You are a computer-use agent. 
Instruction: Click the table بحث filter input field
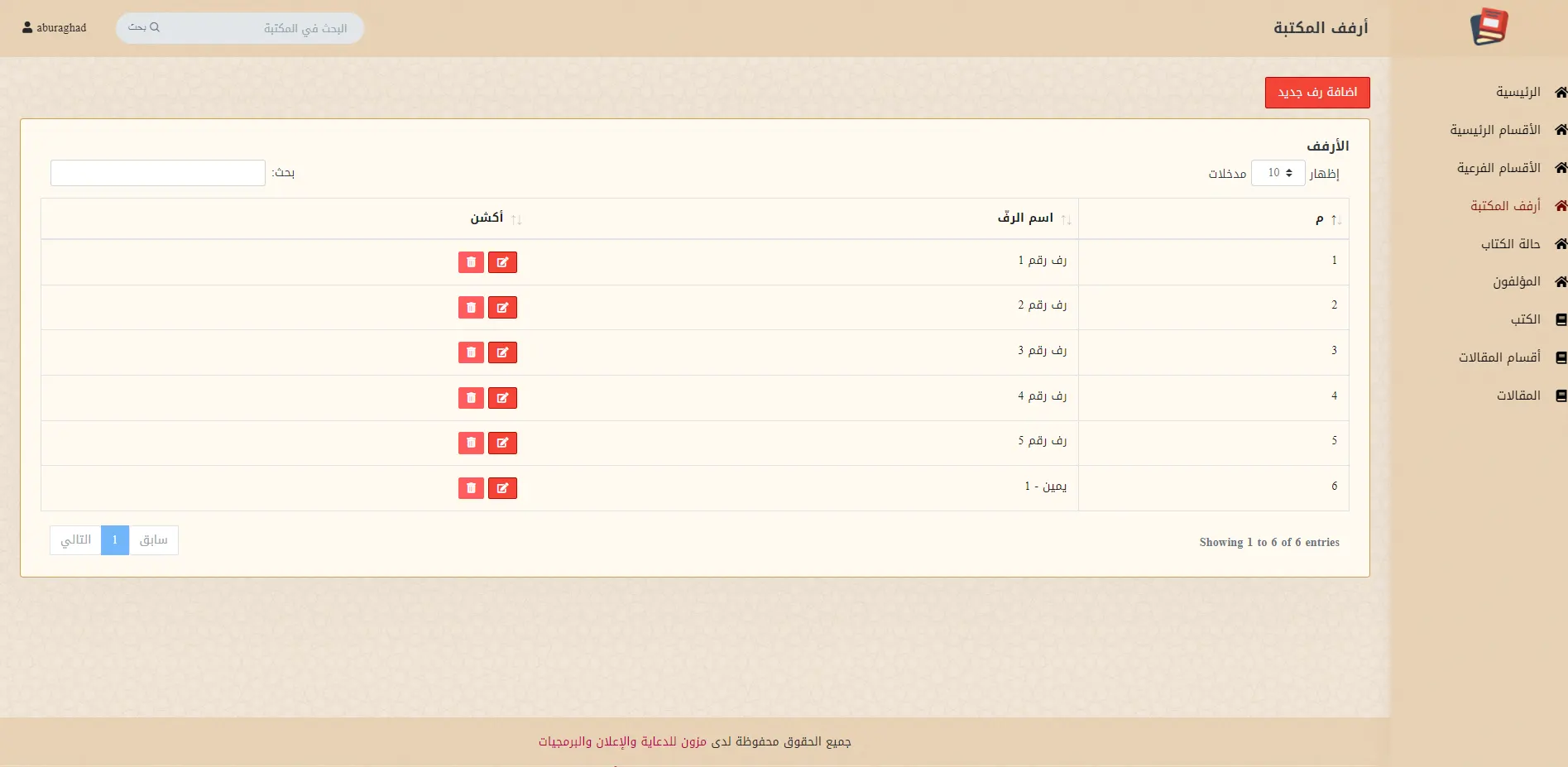(158, 173)
